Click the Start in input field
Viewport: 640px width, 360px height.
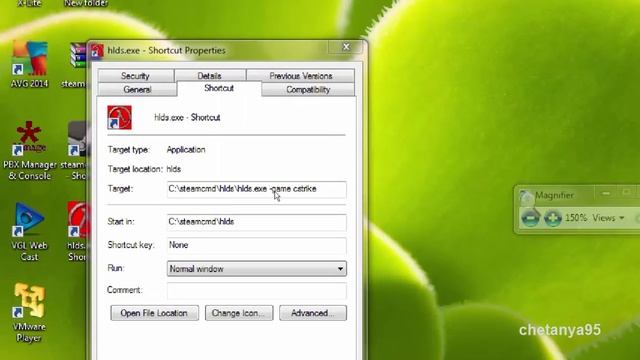257,222
